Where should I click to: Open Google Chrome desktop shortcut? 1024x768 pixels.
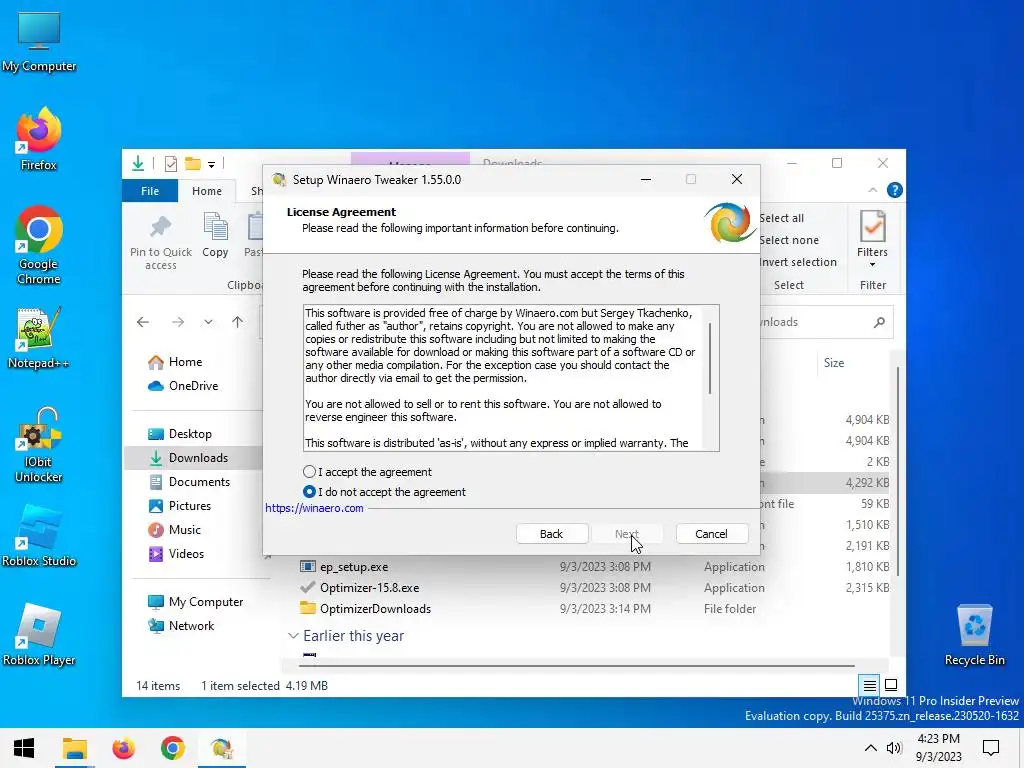[39, 246]
